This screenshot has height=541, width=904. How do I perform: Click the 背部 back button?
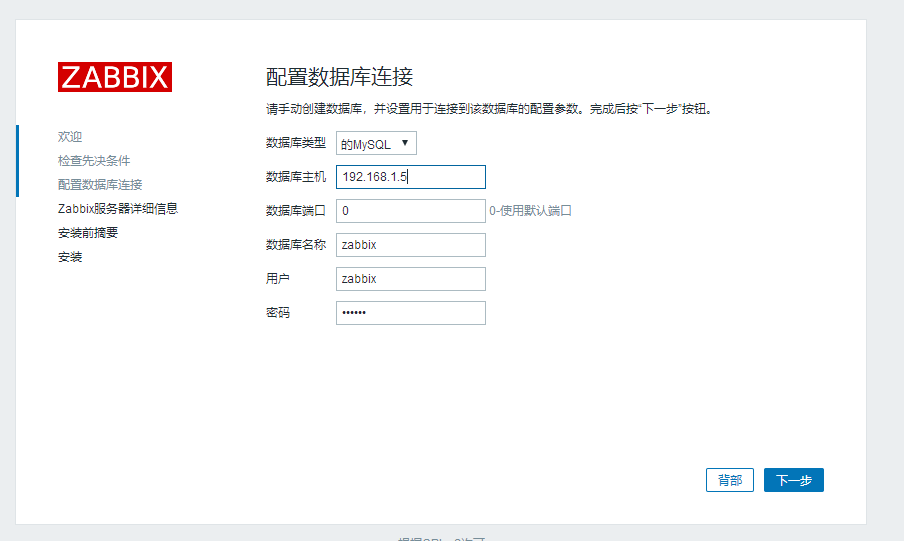pos(729,480)
